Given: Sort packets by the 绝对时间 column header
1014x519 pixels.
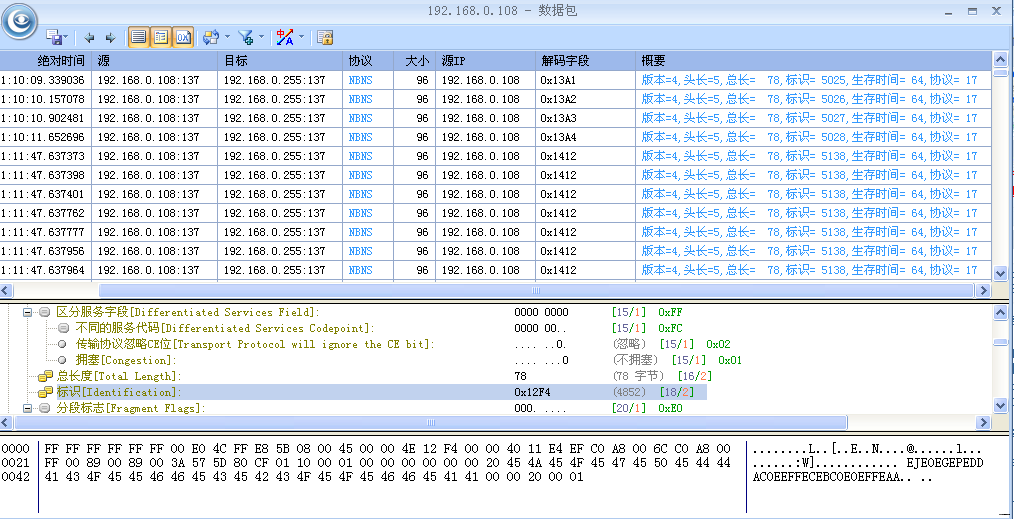Looking at the screenshot, I should 46,61.
